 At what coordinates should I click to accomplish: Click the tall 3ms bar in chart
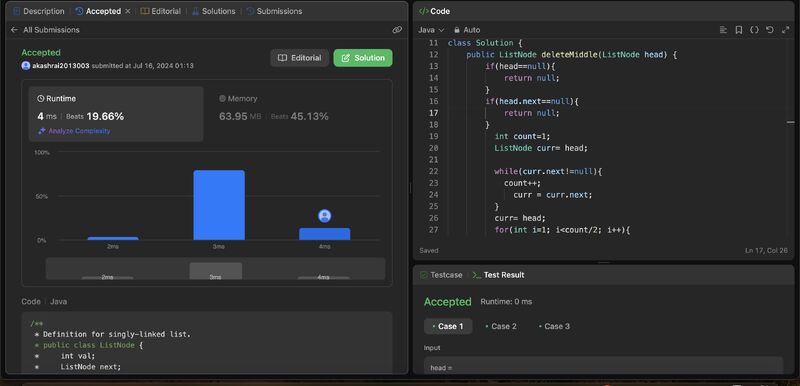[219, 205]
